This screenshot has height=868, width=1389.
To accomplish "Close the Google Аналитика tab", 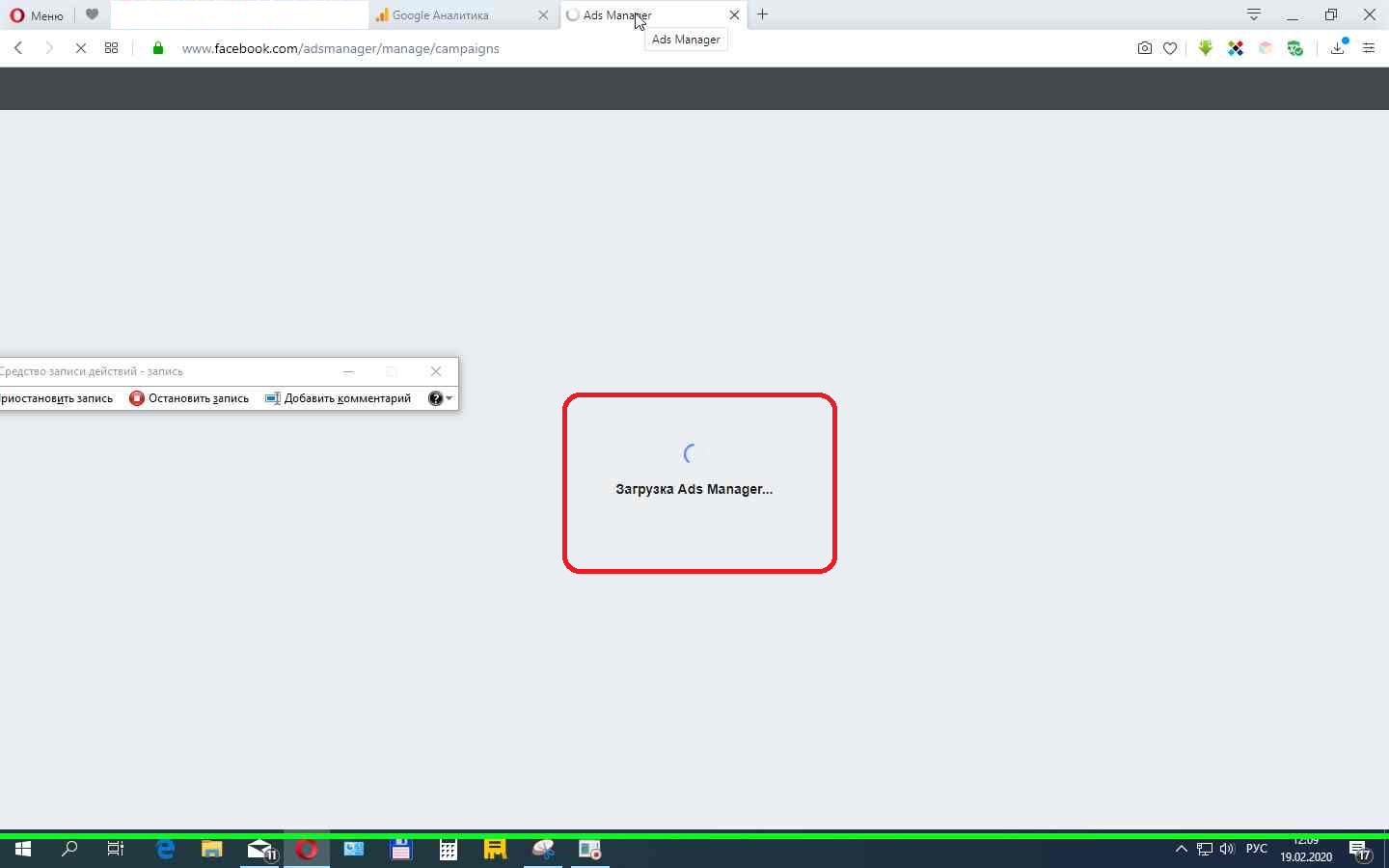I will [x=543, y=15].
